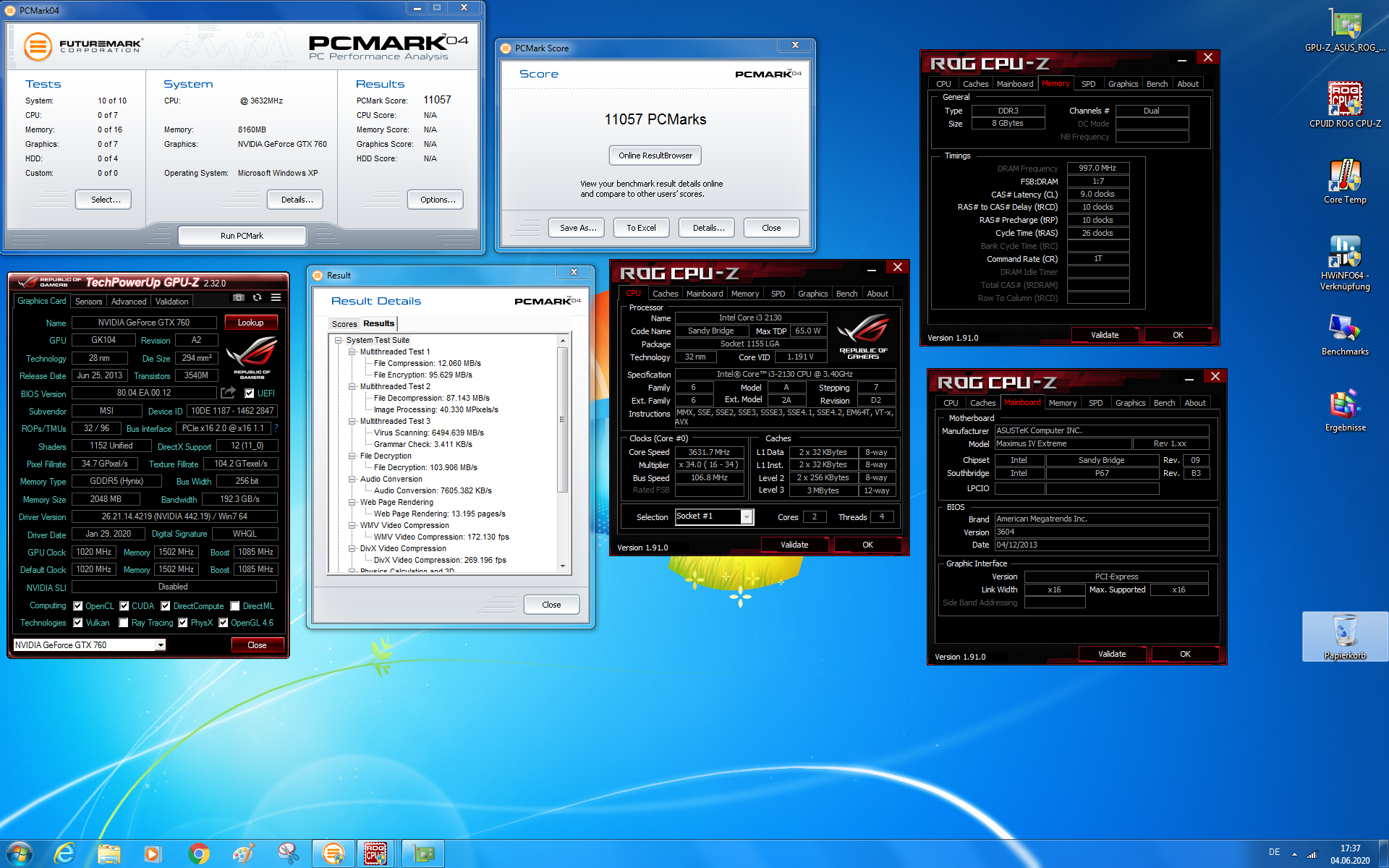Open Validation tab in GPU-Z
The width and height of the screenshot is (1389, 868).
[x=172, y=302]
